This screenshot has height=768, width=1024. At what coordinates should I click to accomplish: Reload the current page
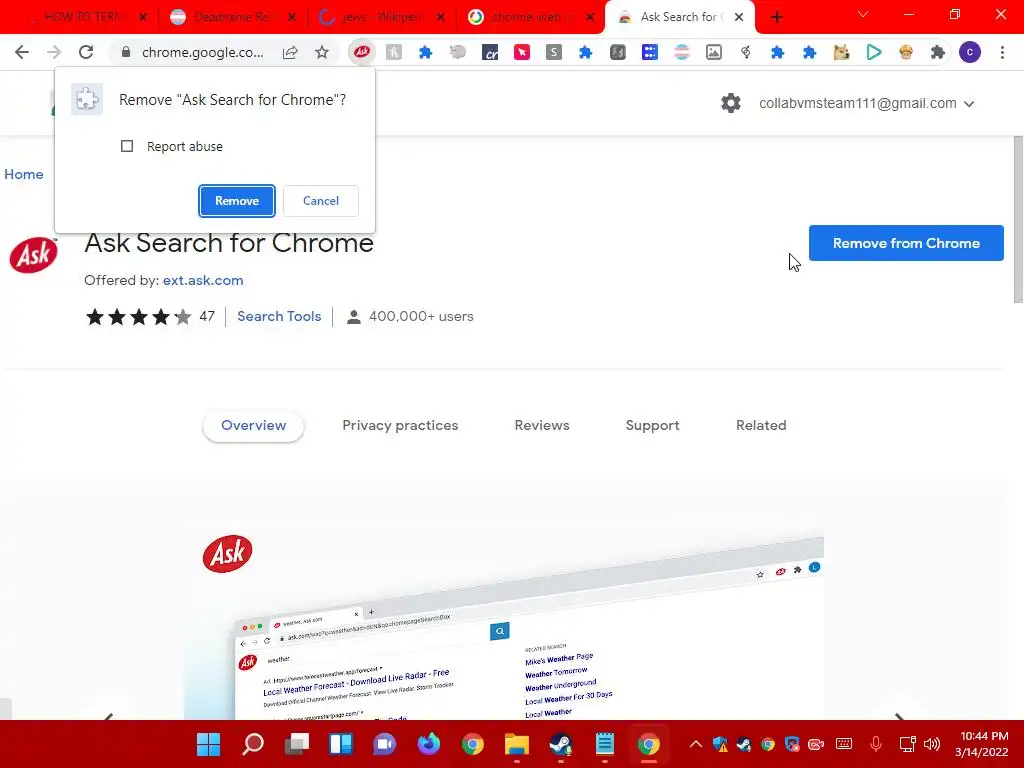86,52
